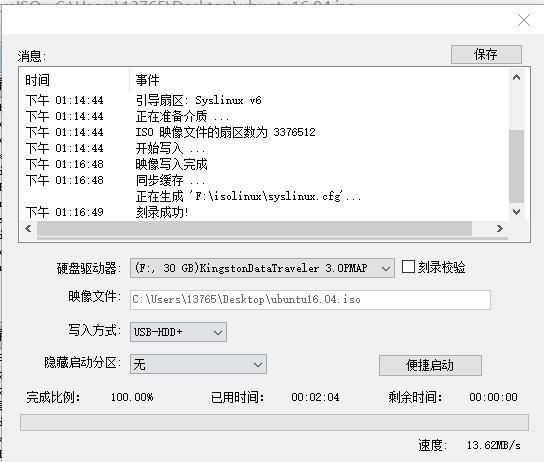Image resolution: width=544 pixels, height=462 pixels.
Task: Click the 消息: label
Action: pyautogui.click(x=32, y=56)
